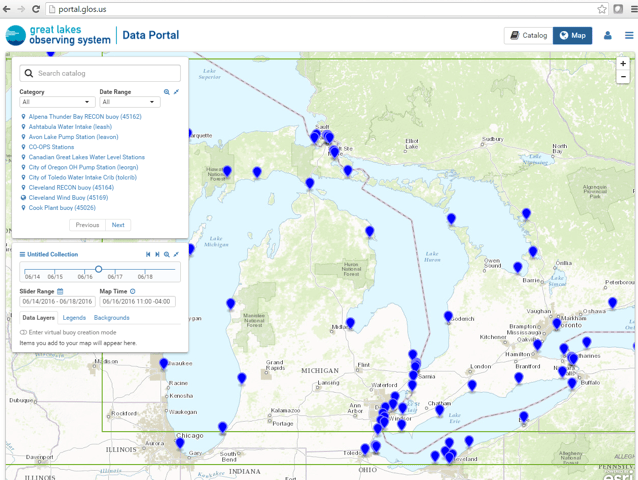This screenshot has height=480, width=638.
Task: Open Alpena Thunder Bay RECON buoy (45162)
Action: pos(85,116)
